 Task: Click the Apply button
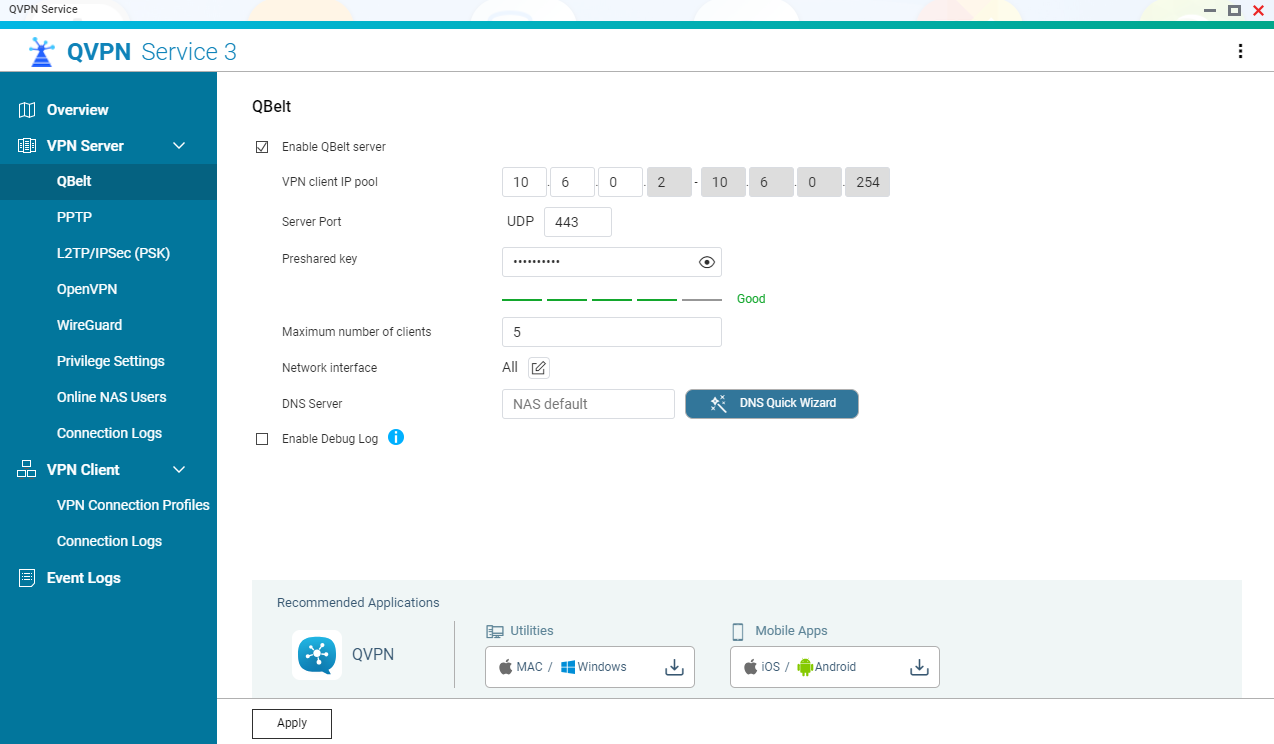point(291,723)
